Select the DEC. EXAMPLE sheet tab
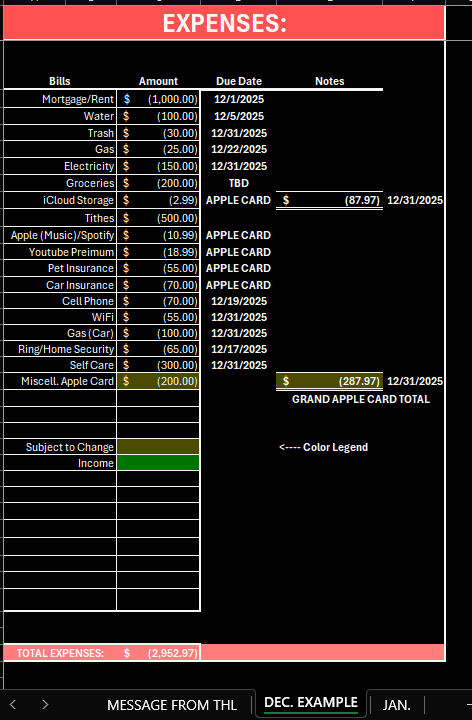 311,703
